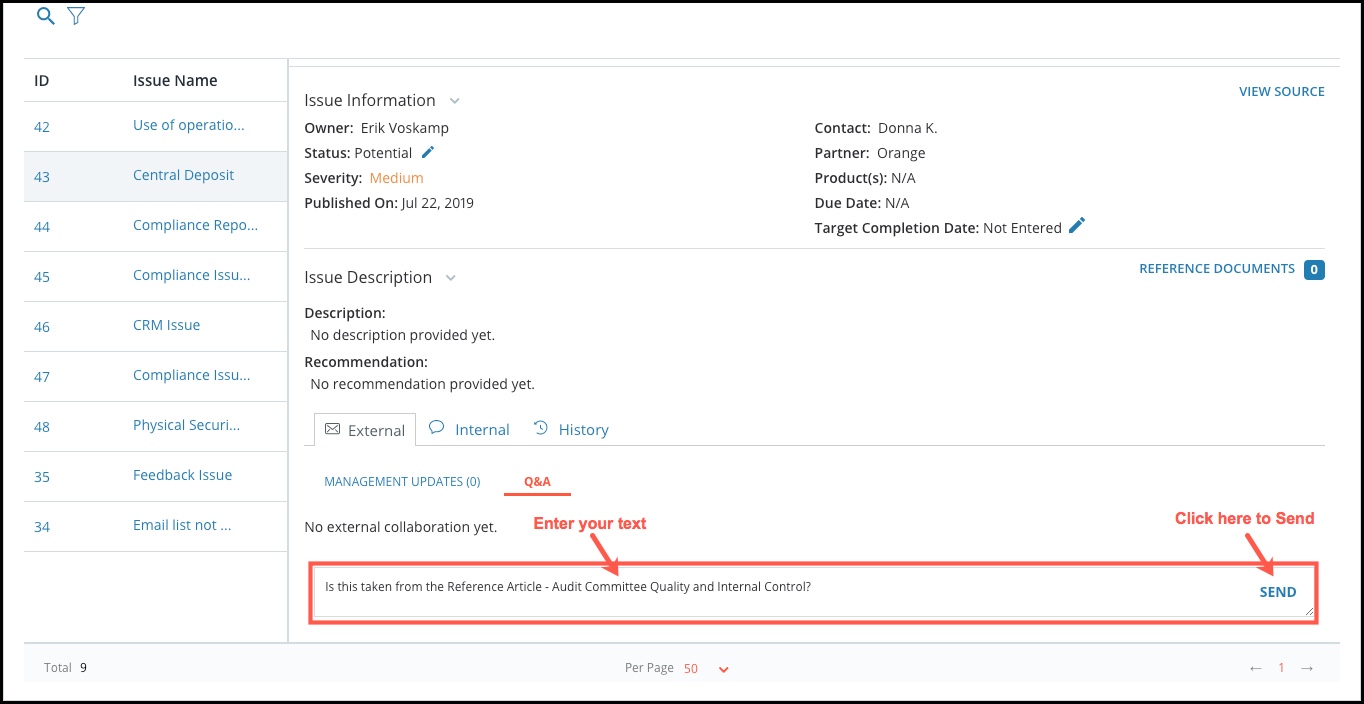Viewport: 1364px width, 704px height.
Task: Select the Management Updates (0) sub-tab
Action: click(x=402, y=482)
